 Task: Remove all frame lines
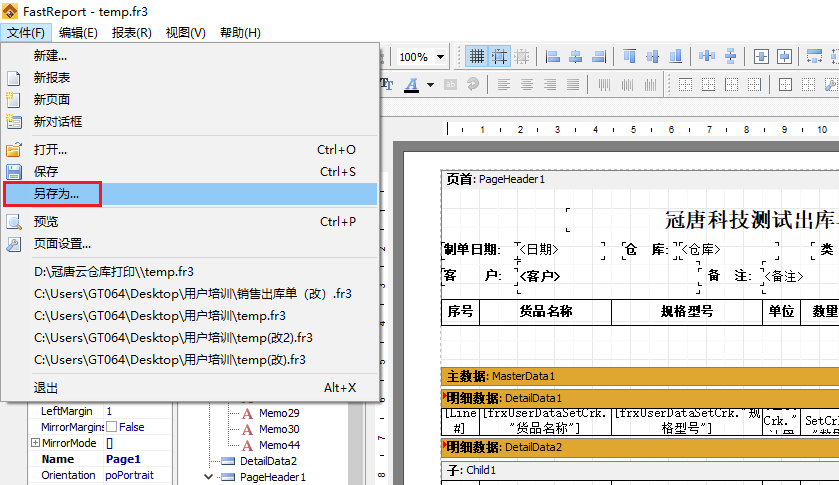(808, 85)
